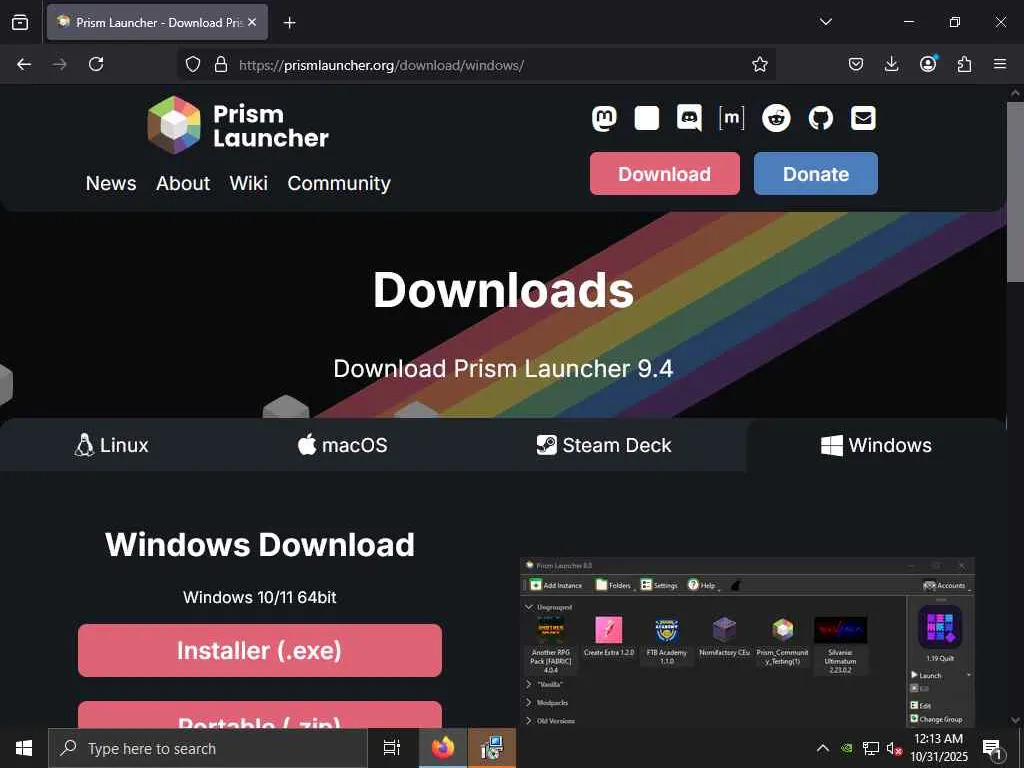Switch to the Steam Deck download tab
Screen dimensions: 1024x768
point(603,445)
